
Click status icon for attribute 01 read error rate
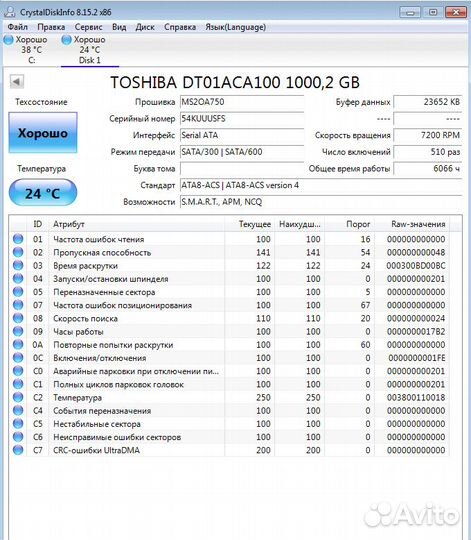click(x=18, y=239)
